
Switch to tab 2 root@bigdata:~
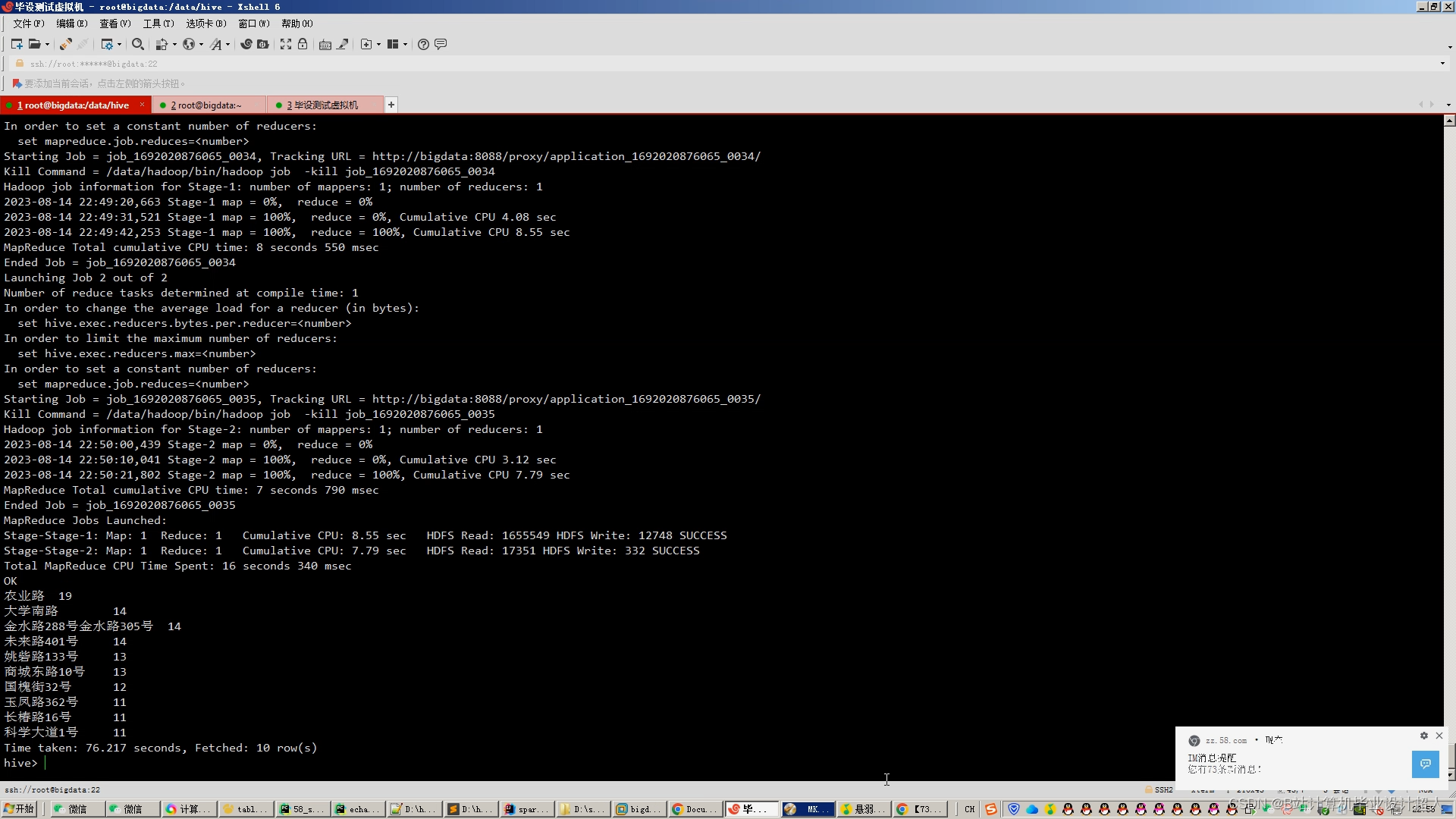point(206,105)
